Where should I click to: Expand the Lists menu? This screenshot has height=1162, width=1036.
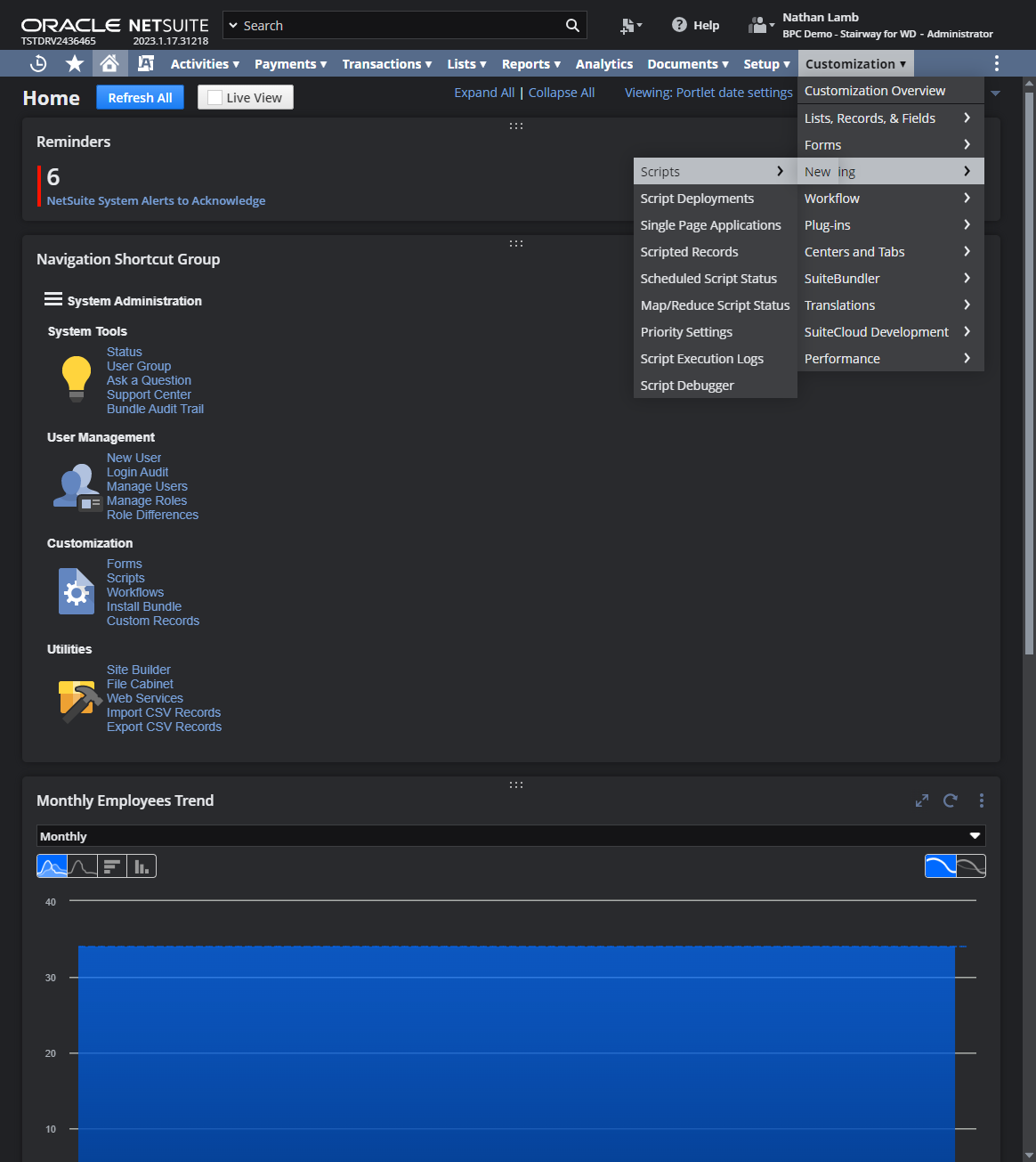tap(467, 64)
